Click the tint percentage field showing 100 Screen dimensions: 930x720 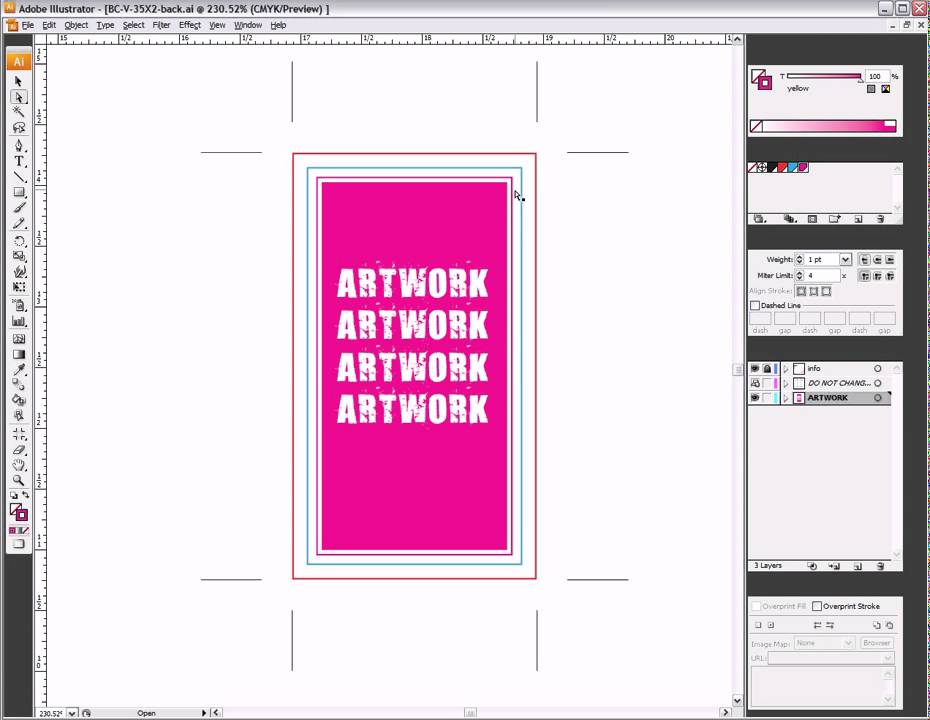coord(877,77)
